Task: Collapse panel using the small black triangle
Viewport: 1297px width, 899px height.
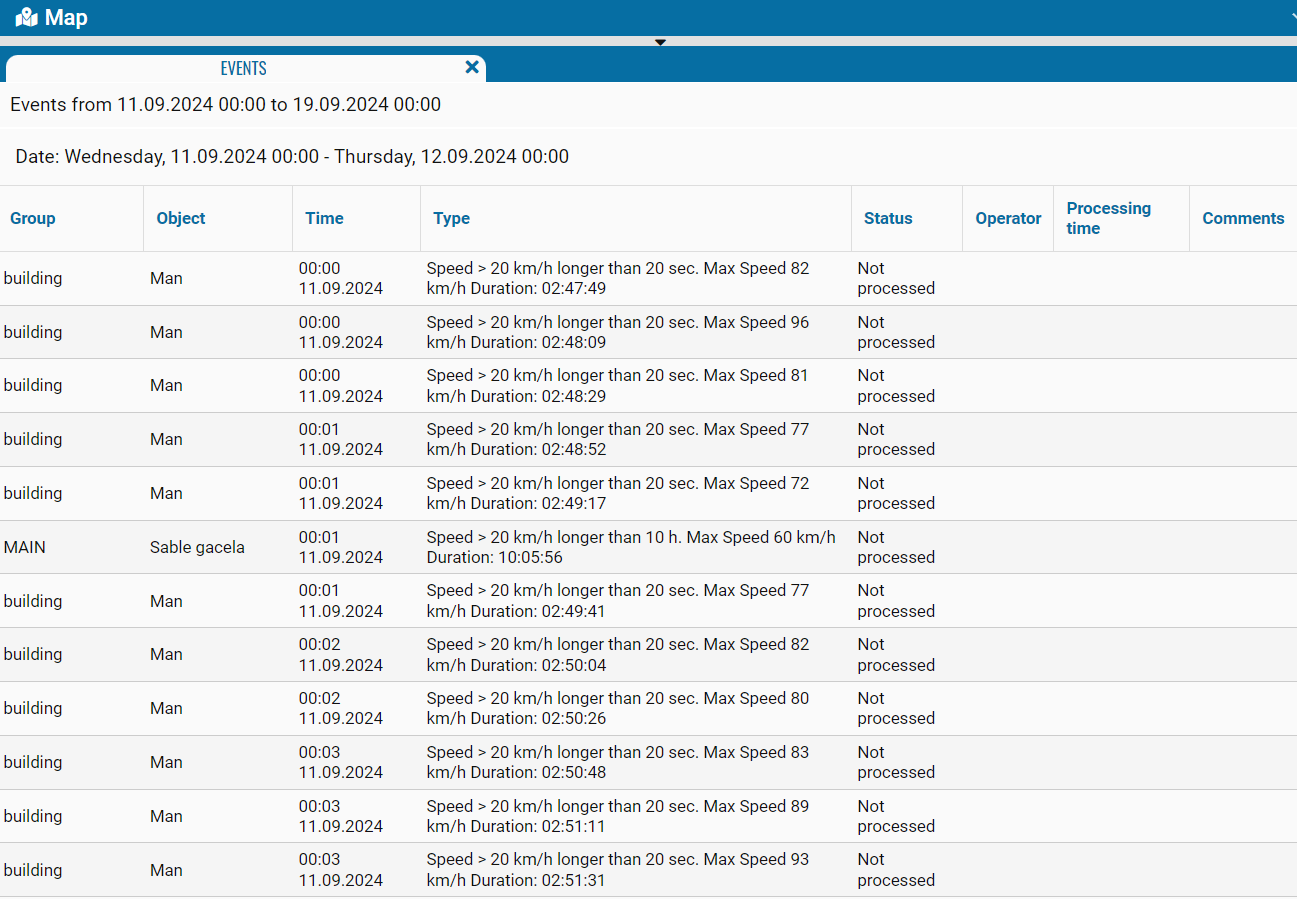Action: [660, 42]
